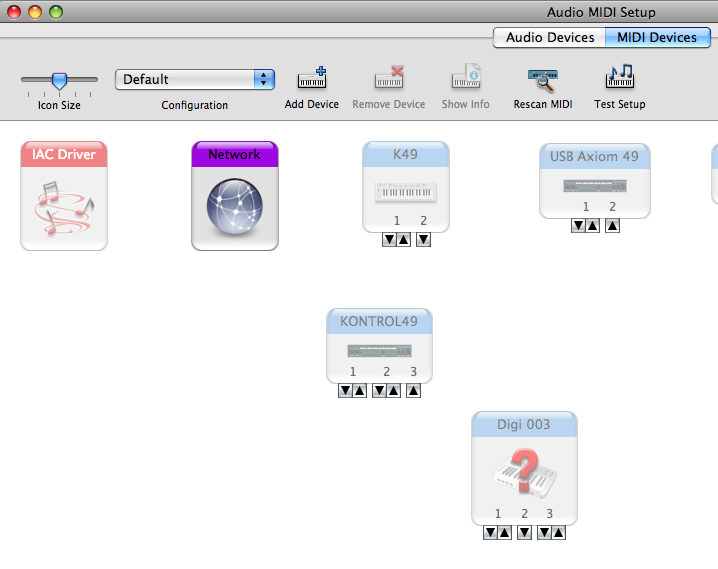Screen dimensions: 718x569
Task: Click Digi 003 port 3 input arrow
Action: 544,532
